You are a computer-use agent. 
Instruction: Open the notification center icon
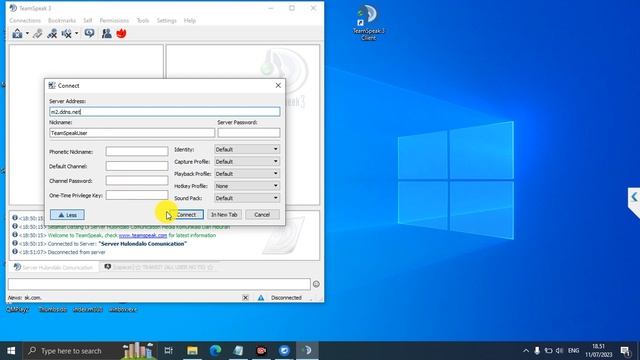tap(625, 351)
